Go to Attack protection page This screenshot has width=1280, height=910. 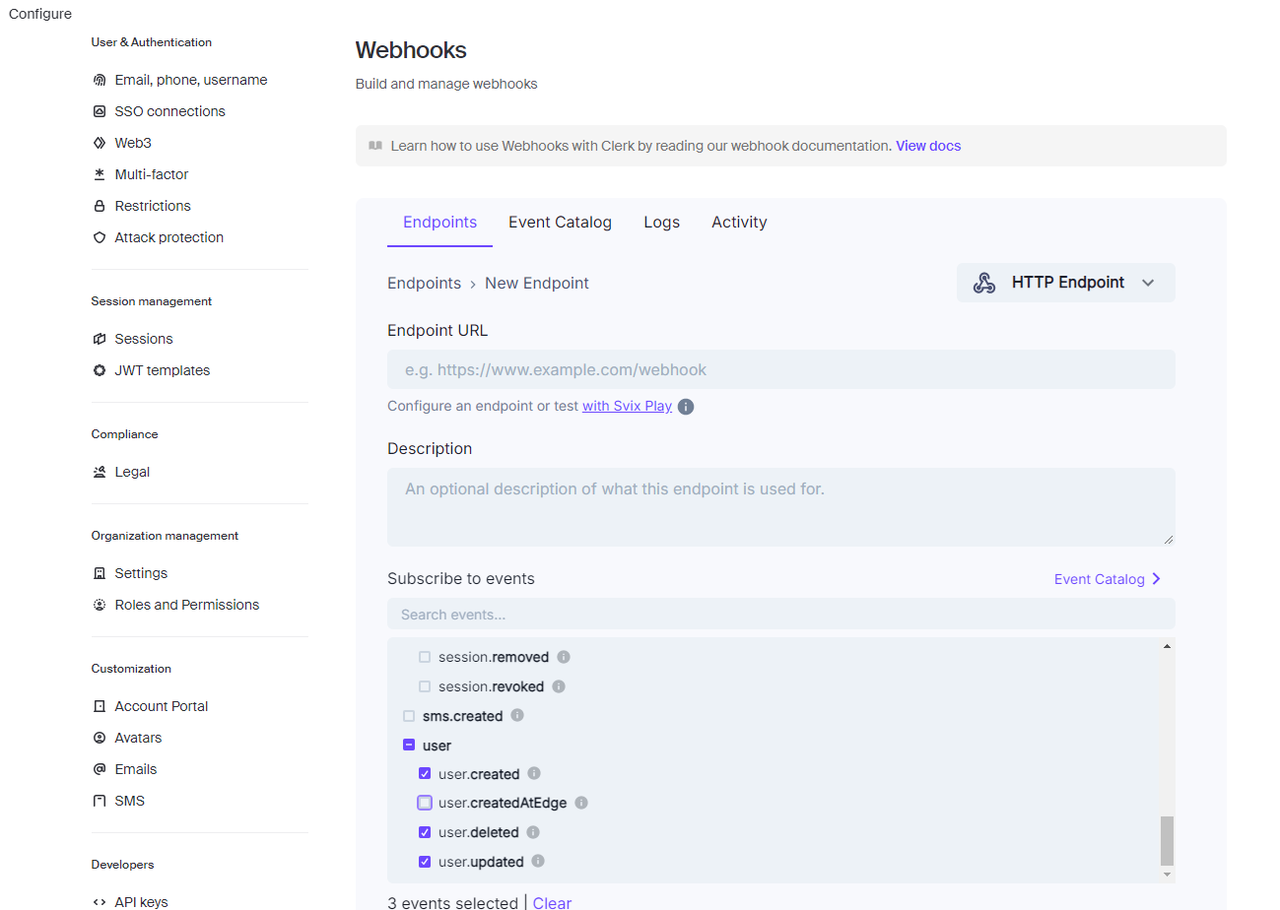coord(169,237)
